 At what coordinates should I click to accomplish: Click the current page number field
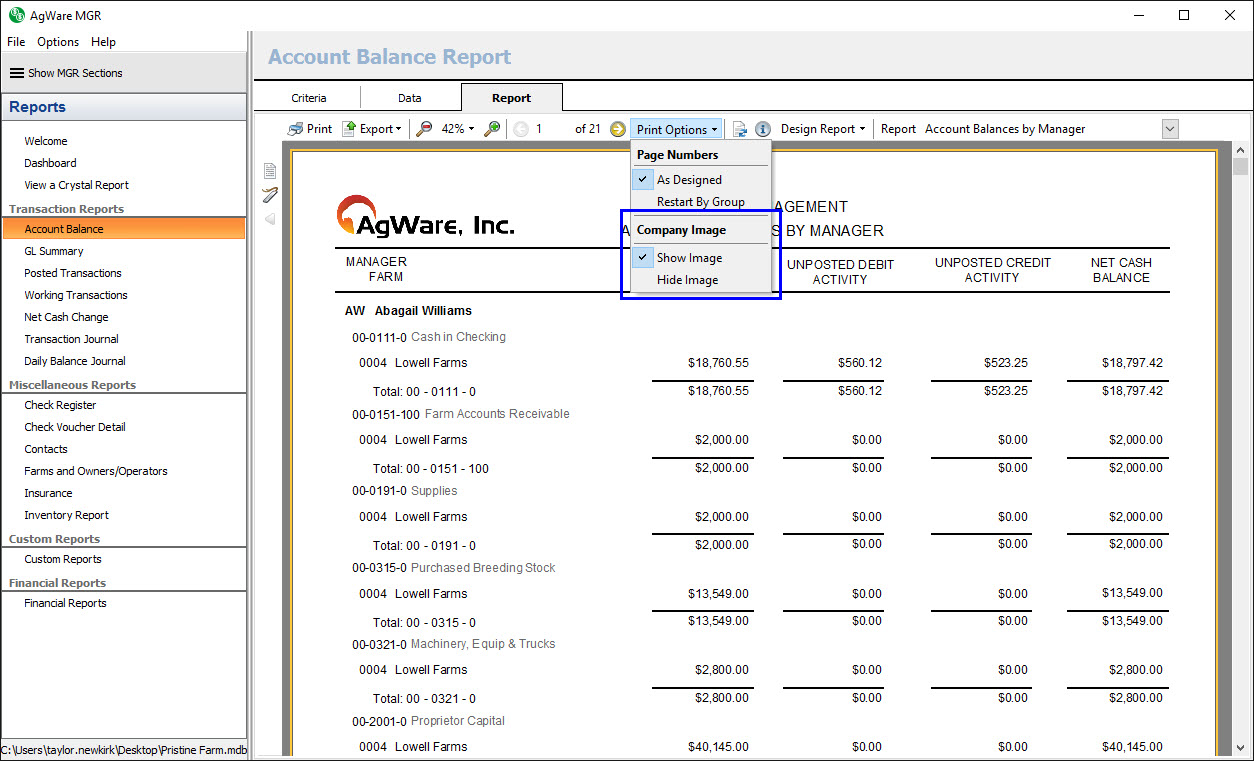[548, 129]
